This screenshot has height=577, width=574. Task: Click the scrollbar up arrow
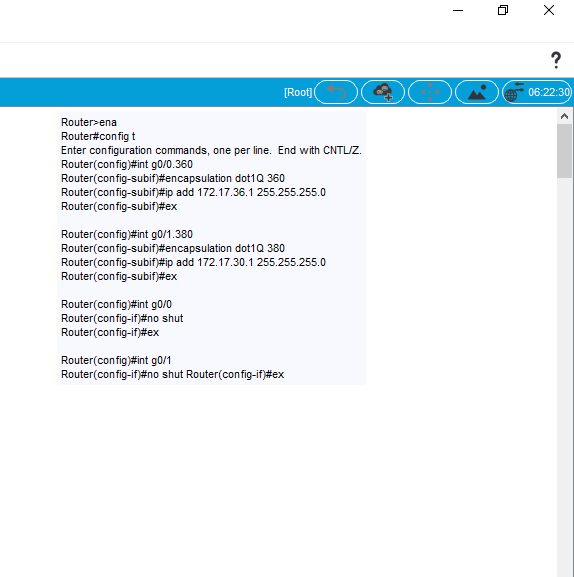click(564, 116)
